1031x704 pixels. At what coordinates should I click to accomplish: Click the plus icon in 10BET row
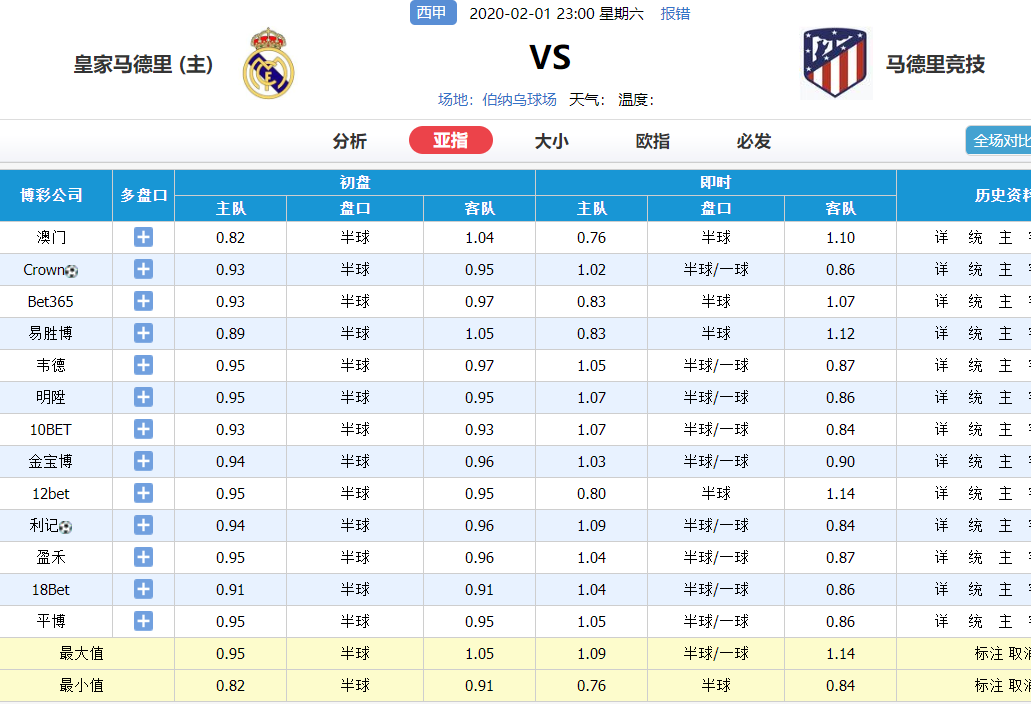coord(143,429)
